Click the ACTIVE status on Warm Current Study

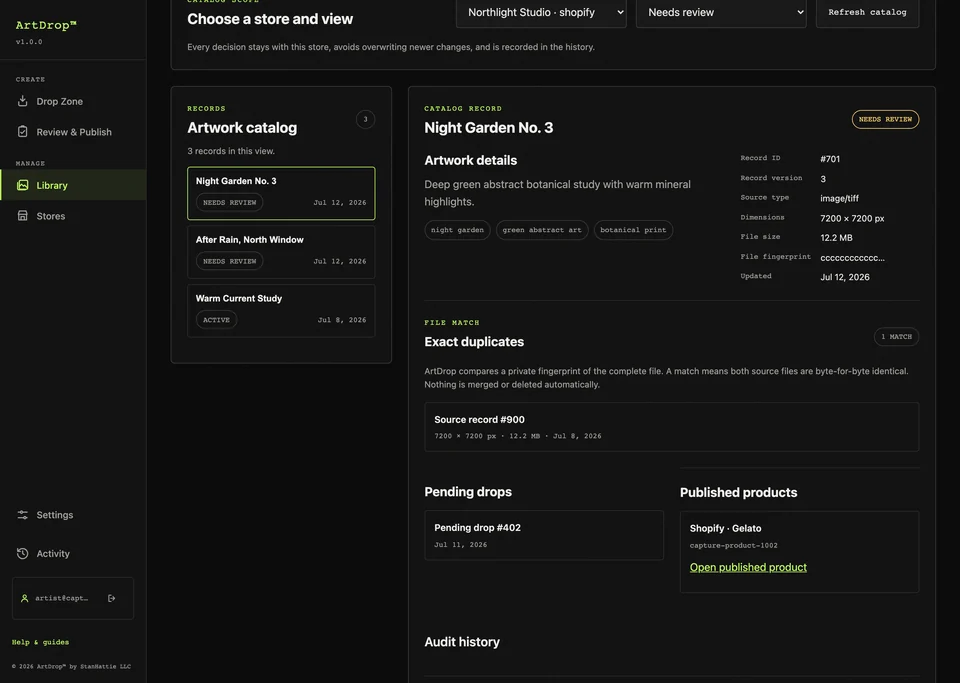point(216,320)
